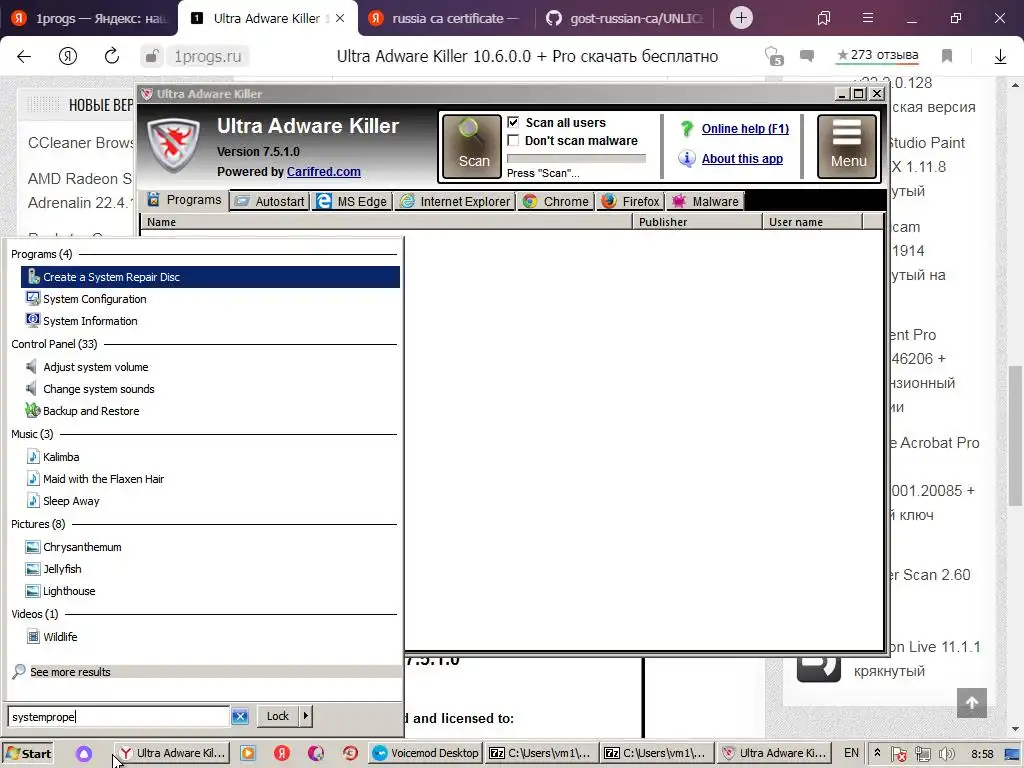The image size is (1024, 768).
Task: Click the Yandex home Я icon in toolbar
Action: (68, 56)
